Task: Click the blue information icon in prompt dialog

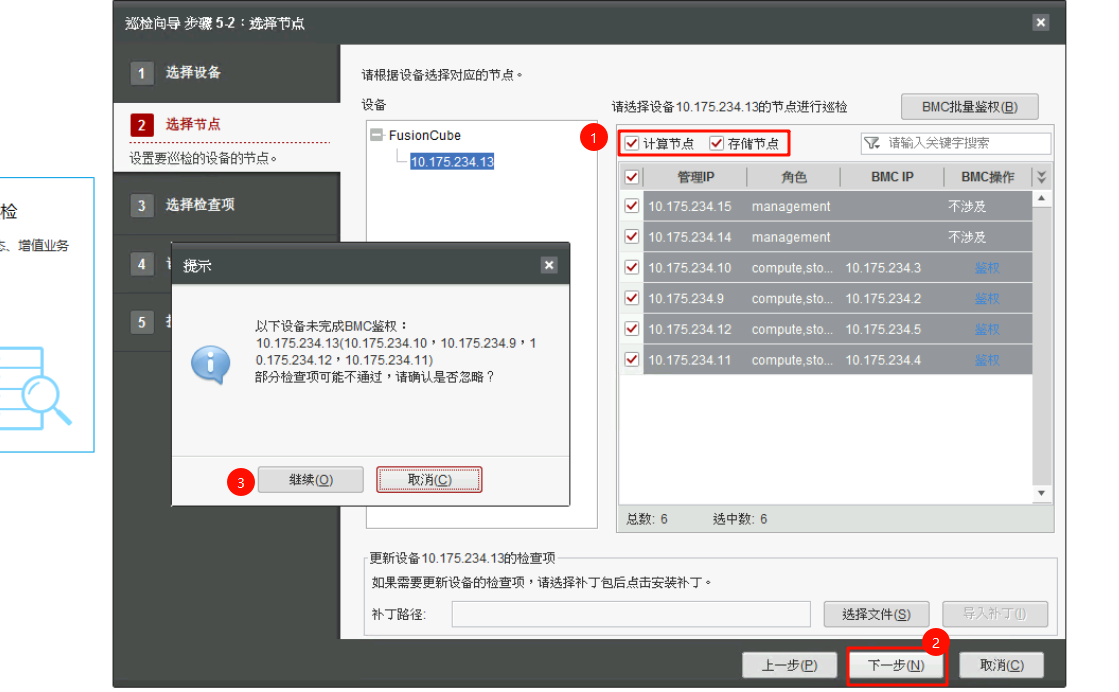Action: point(211,365)
